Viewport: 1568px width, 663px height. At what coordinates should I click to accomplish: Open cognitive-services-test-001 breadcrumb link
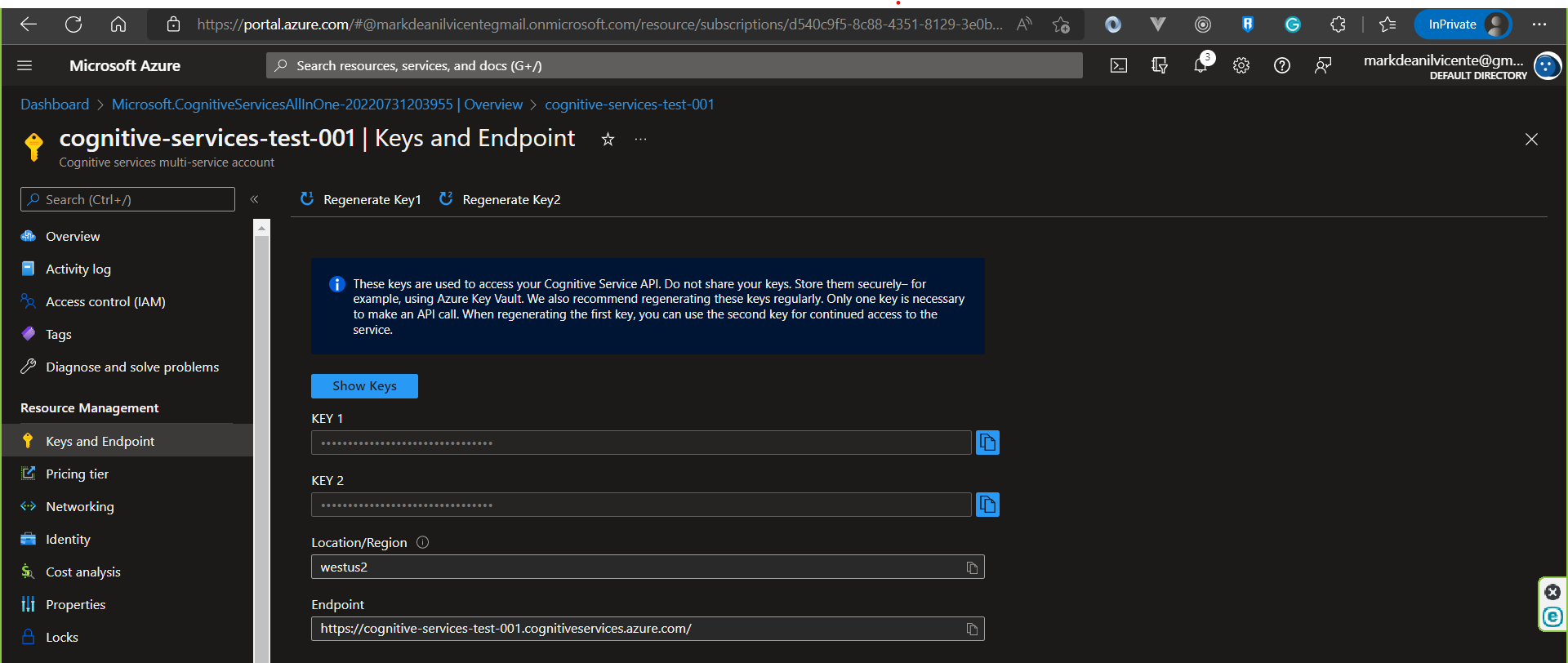click(x=630, y=105)
